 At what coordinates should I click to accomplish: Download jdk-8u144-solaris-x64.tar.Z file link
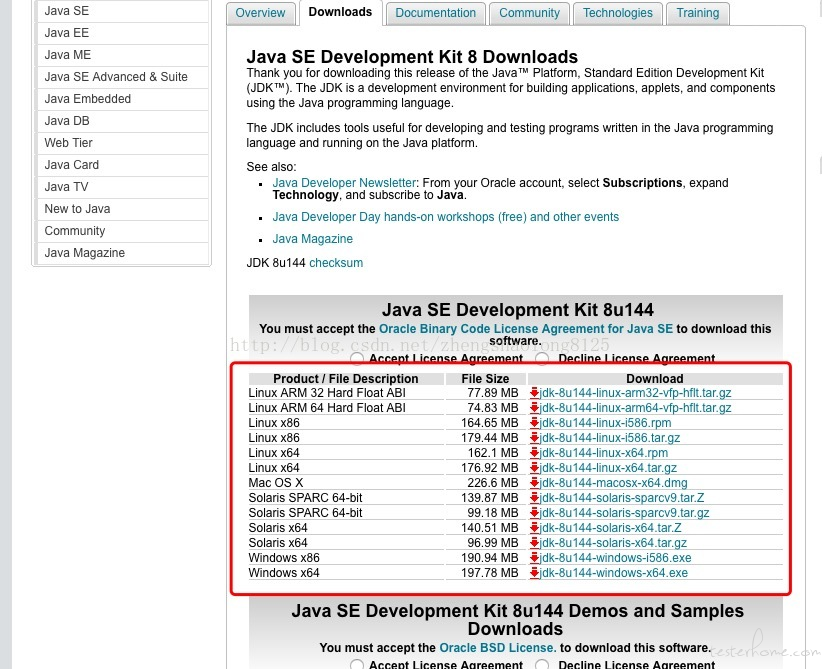pos(611,527)
